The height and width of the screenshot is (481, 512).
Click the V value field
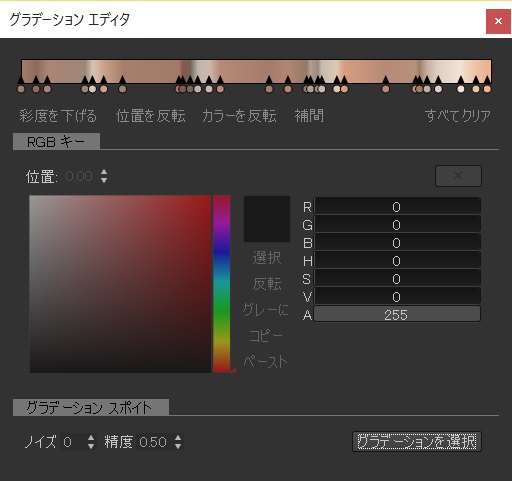(x=397, y=297)
